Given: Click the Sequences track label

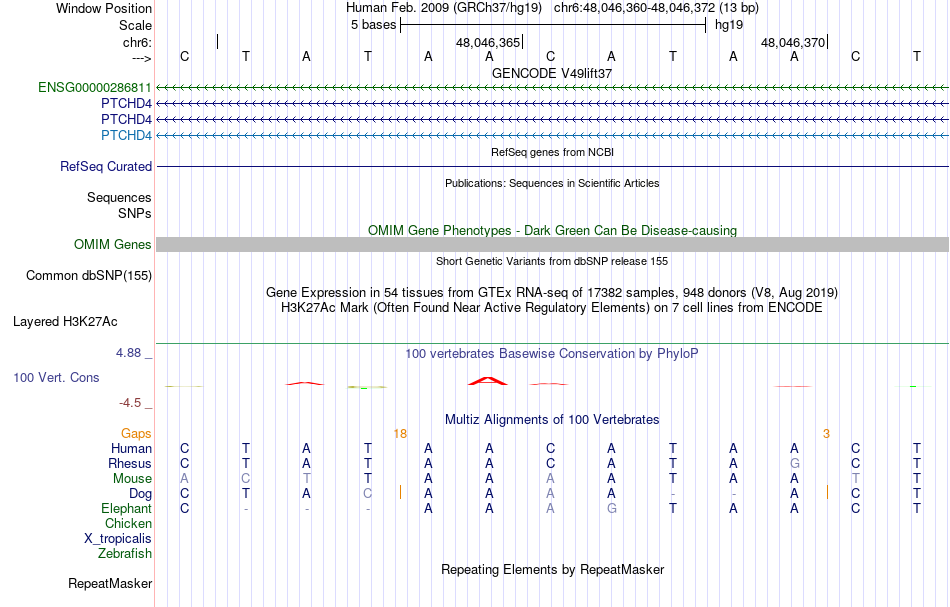Looking at the screenshot, I should click(119, 197).
